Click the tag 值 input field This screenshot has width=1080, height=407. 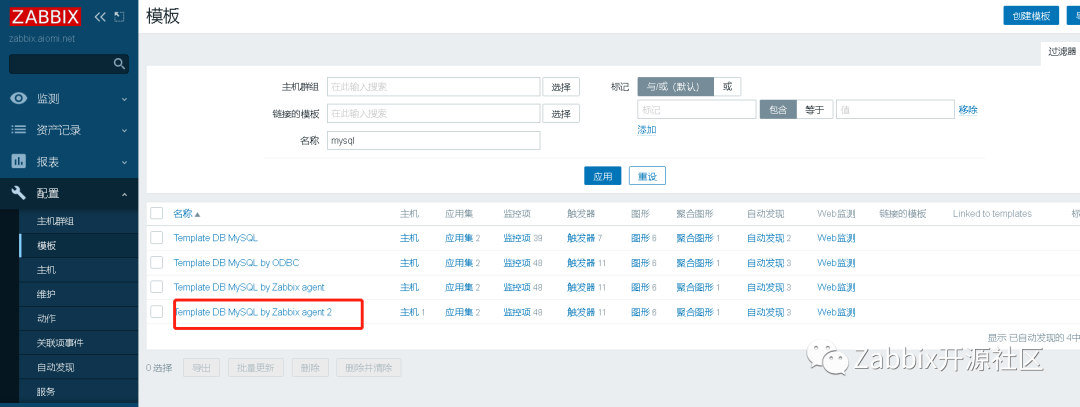pos(894,109)
